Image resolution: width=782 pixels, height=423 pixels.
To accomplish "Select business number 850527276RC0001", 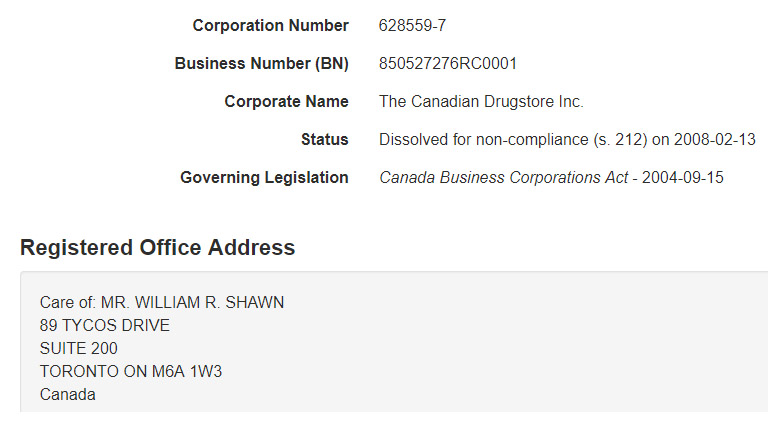I will click(447, 63).
